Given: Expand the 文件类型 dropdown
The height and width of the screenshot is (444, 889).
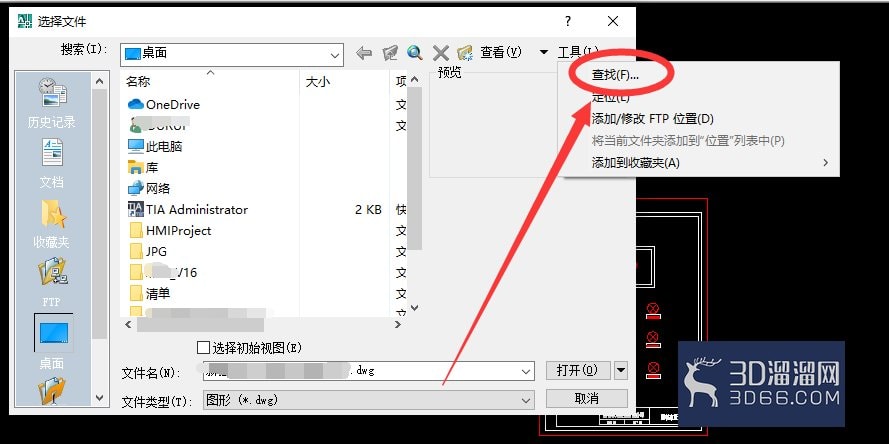Looking at the screenshot, I should 526,400.
